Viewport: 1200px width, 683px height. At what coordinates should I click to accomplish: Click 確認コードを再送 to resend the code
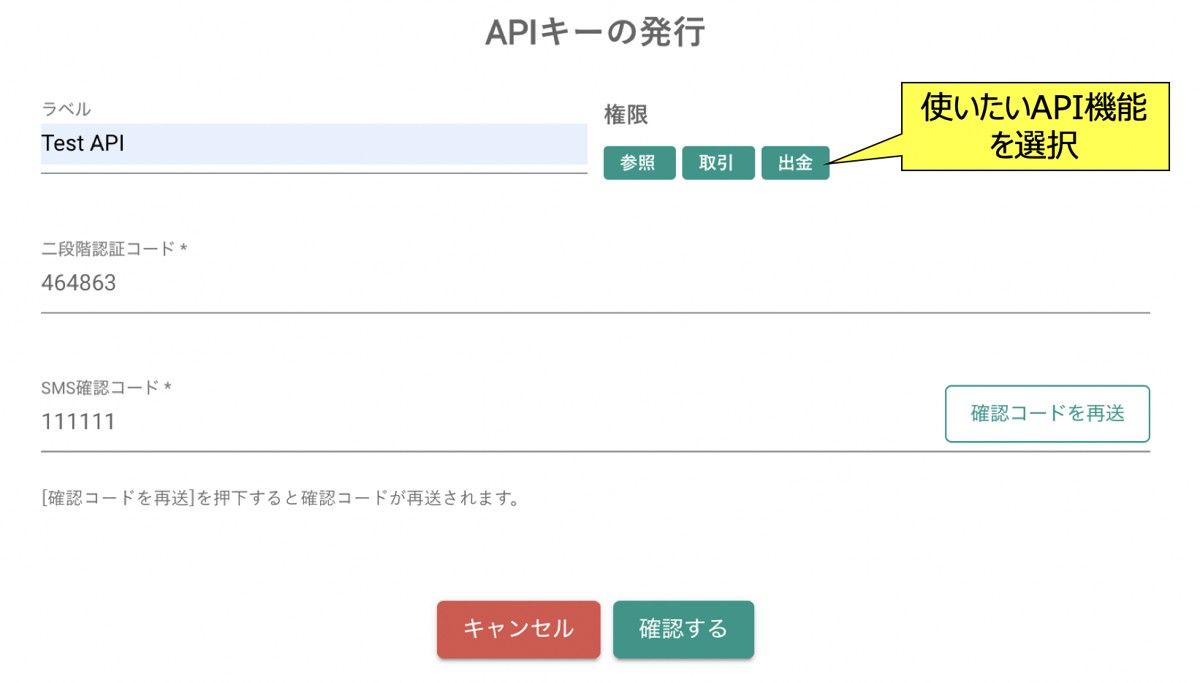(1047, 413)
